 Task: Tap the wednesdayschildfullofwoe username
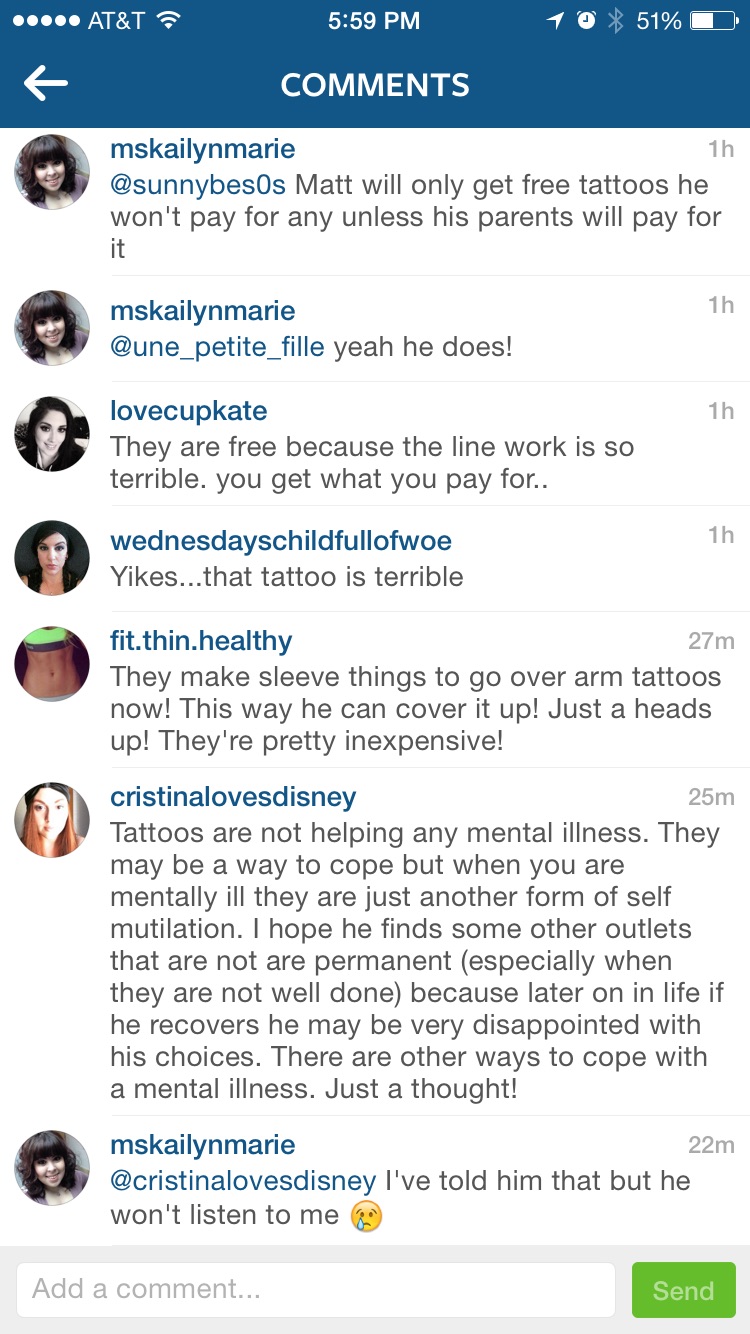[281, 541]
